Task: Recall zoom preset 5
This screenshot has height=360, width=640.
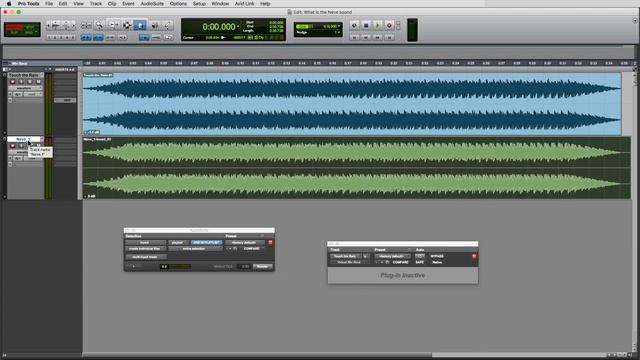Action: point(73,37)
